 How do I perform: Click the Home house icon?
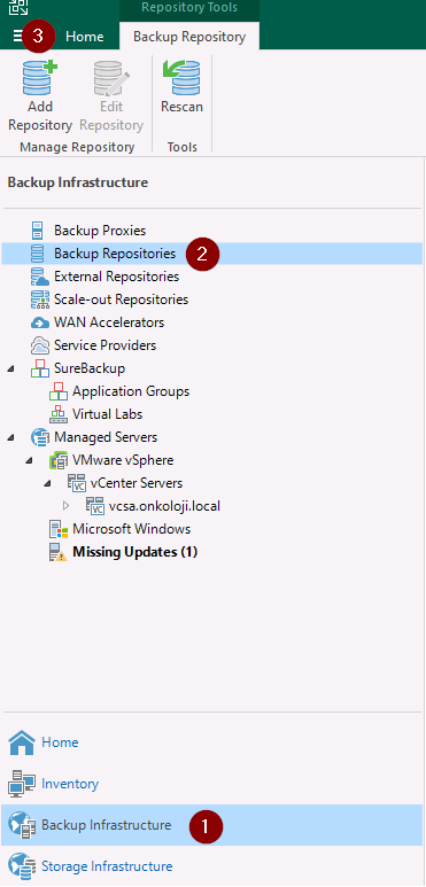tap(21, 743)
